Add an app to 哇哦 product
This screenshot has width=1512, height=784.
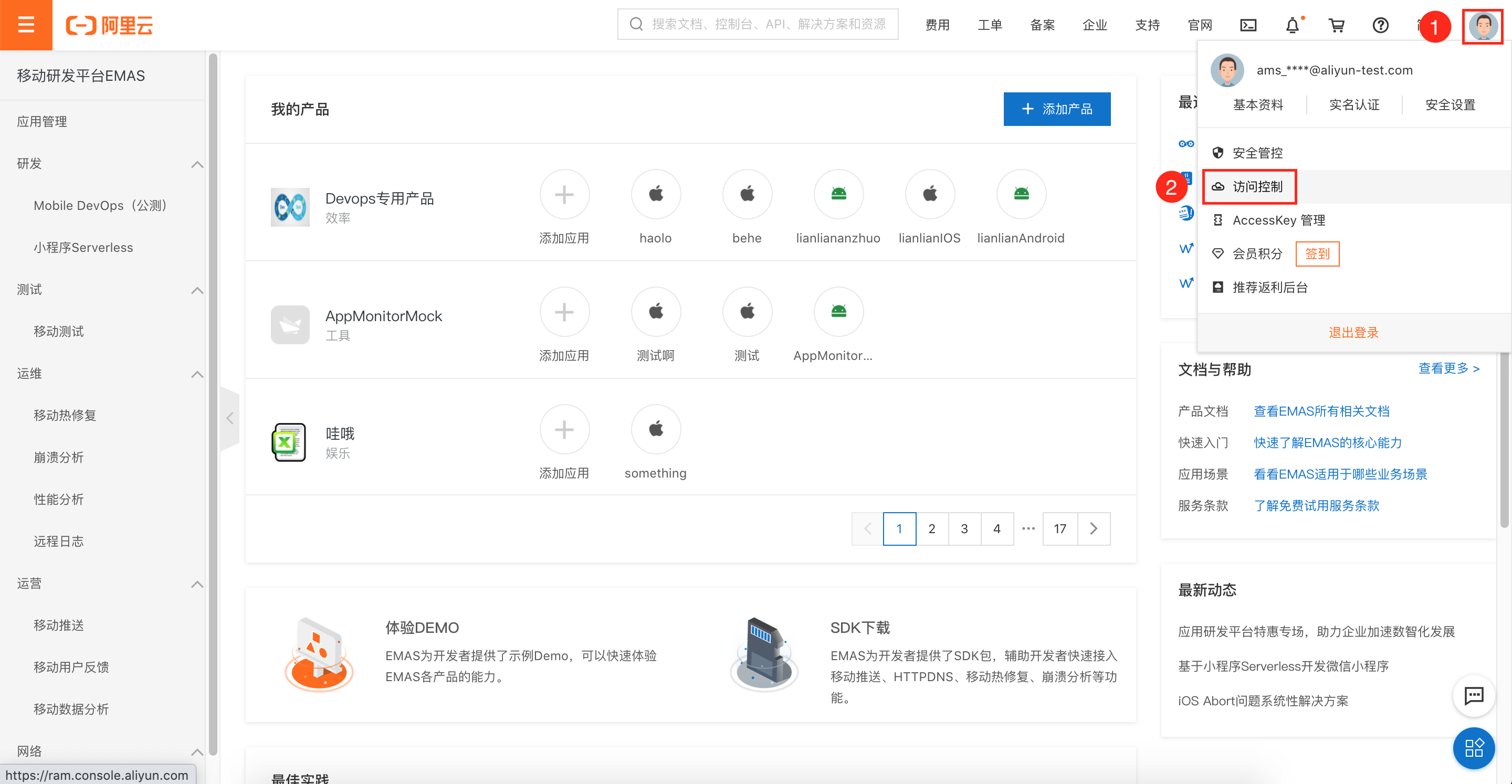tap(564, 430)
